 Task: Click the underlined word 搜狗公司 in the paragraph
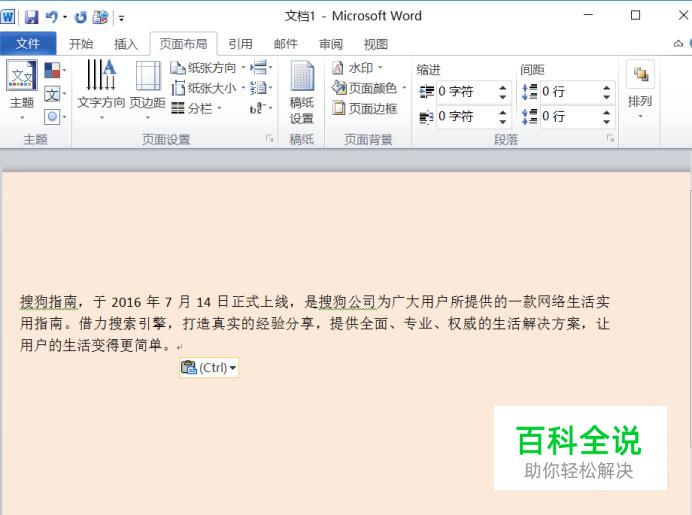pos(347,302)
